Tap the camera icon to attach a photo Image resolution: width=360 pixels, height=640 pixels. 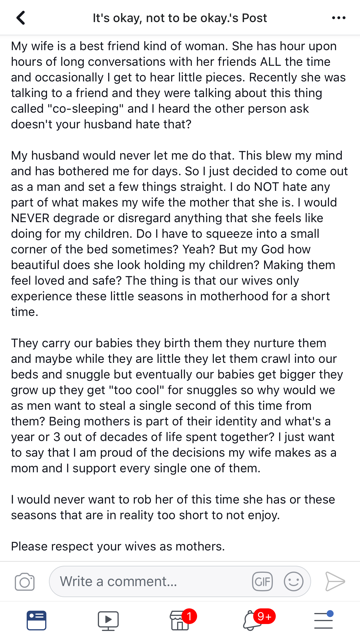24,582
